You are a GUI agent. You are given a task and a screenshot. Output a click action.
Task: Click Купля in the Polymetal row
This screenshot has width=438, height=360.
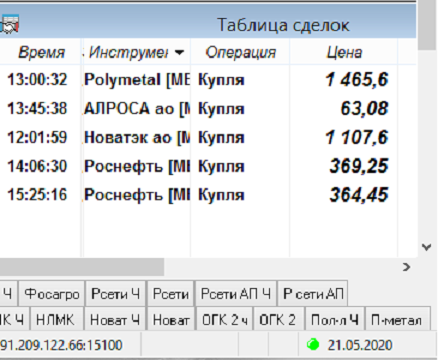pos(221,80)
